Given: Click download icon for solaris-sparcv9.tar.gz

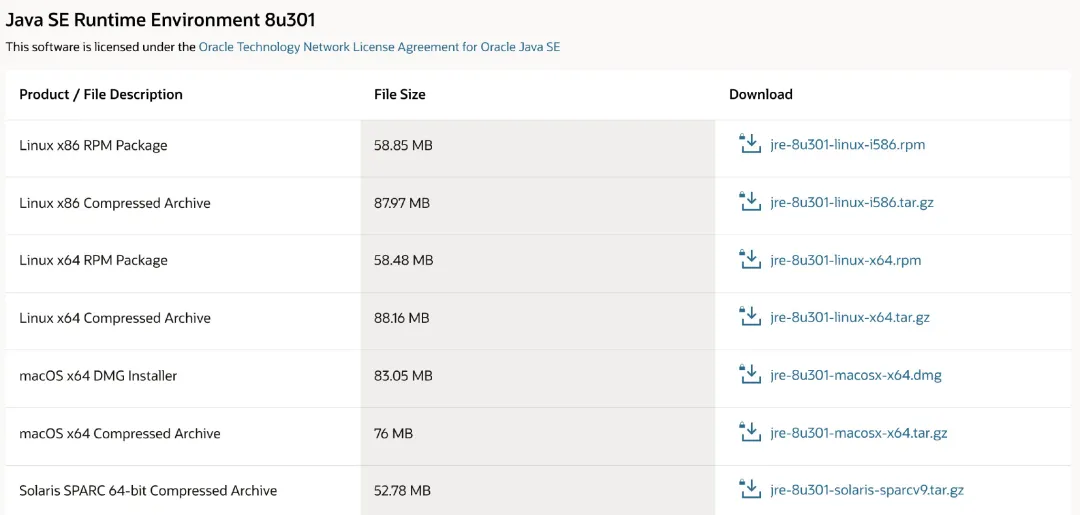Looking at the screenshot, I should [x=749, y=490].
